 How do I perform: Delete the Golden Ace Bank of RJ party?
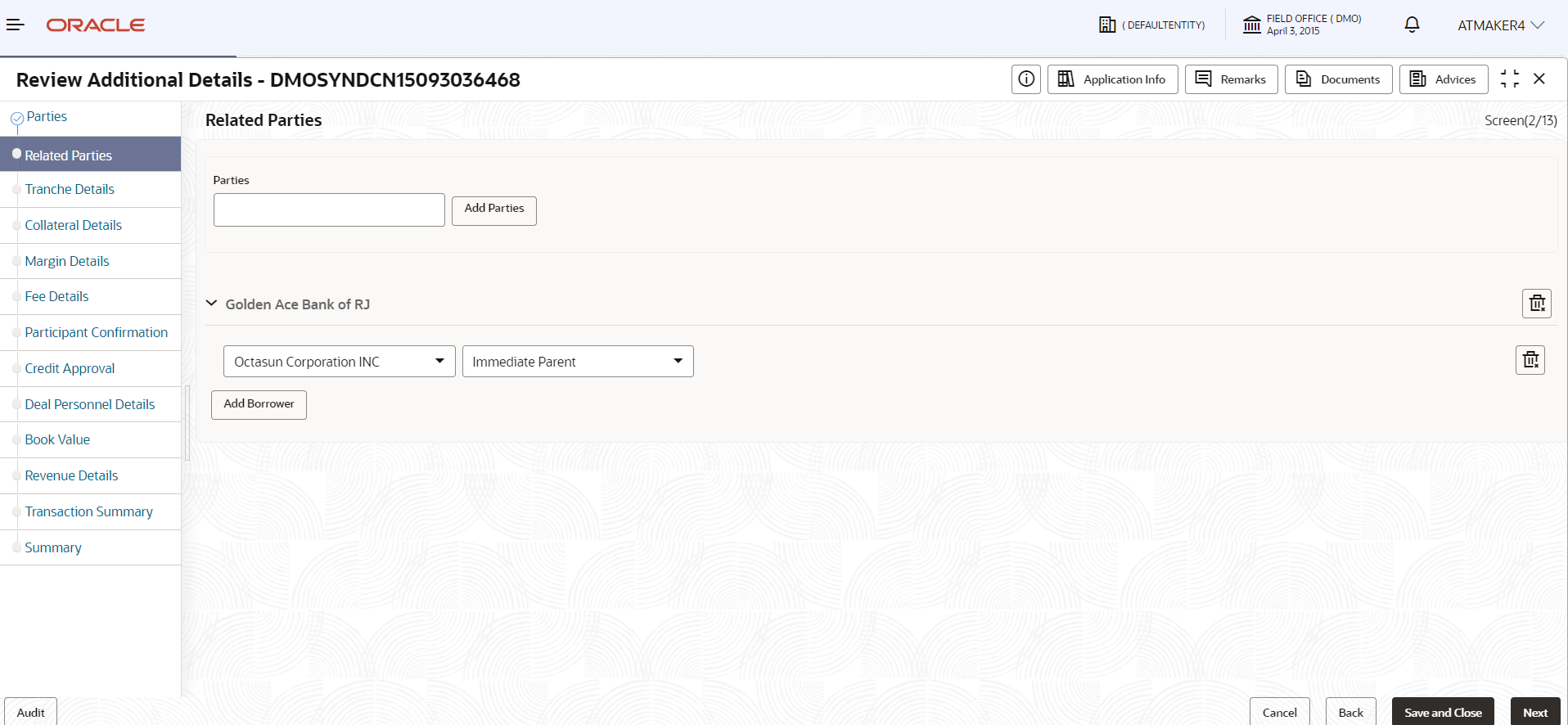(1537, 304)
